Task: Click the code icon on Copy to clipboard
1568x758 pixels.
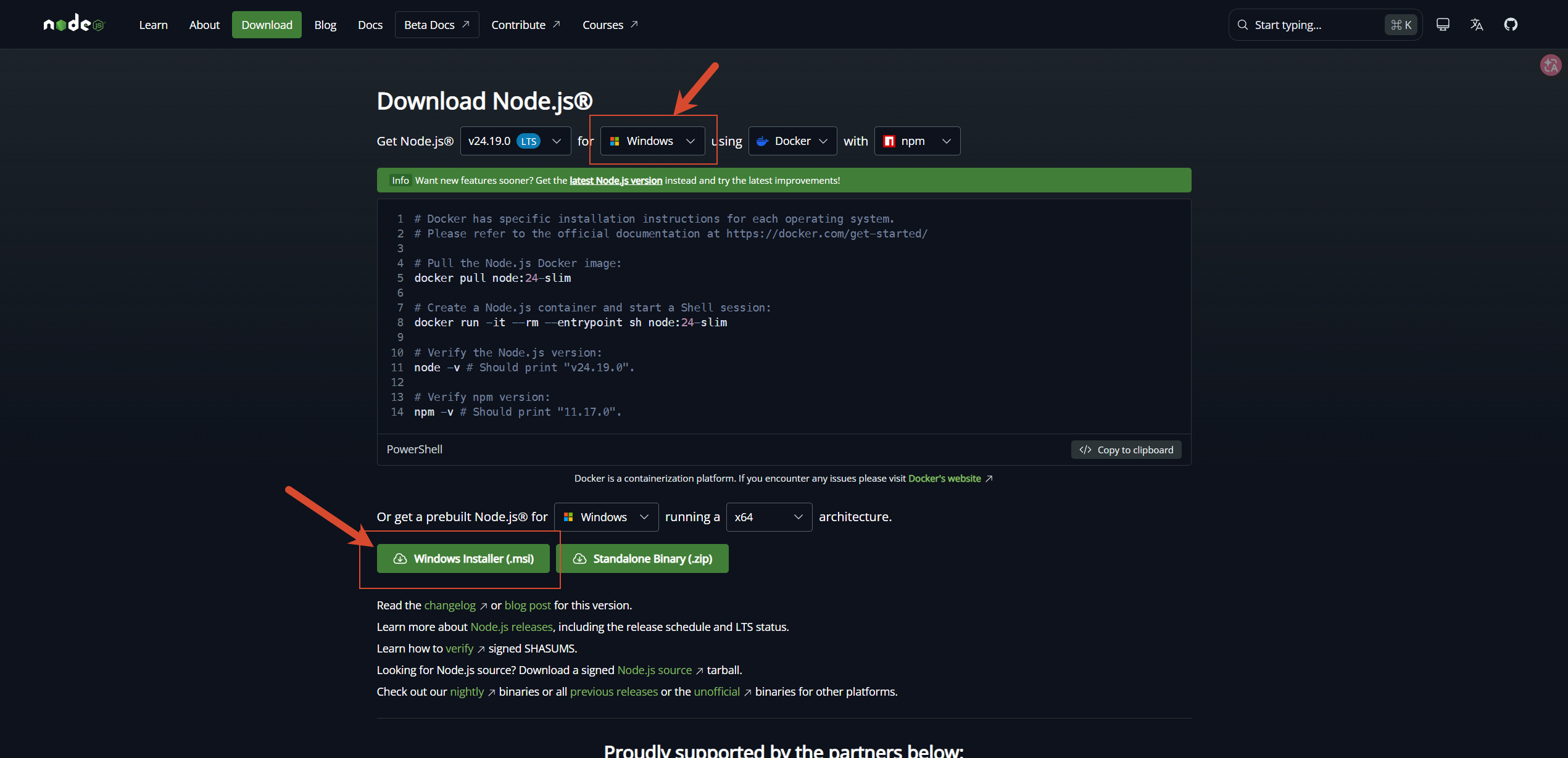Action: pos(1085,450)
